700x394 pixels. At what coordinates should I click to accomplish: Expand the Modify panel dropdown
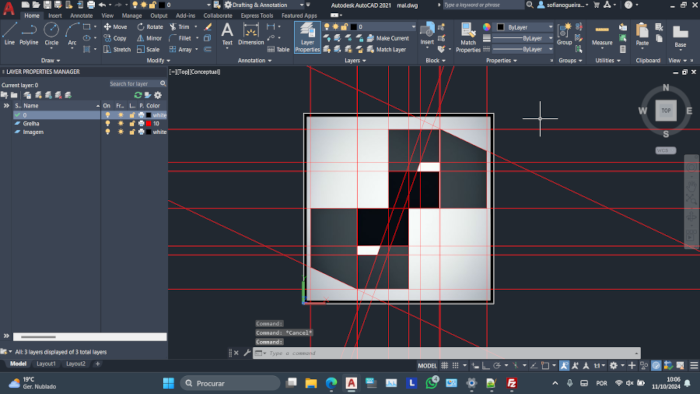tap(158, 60)
